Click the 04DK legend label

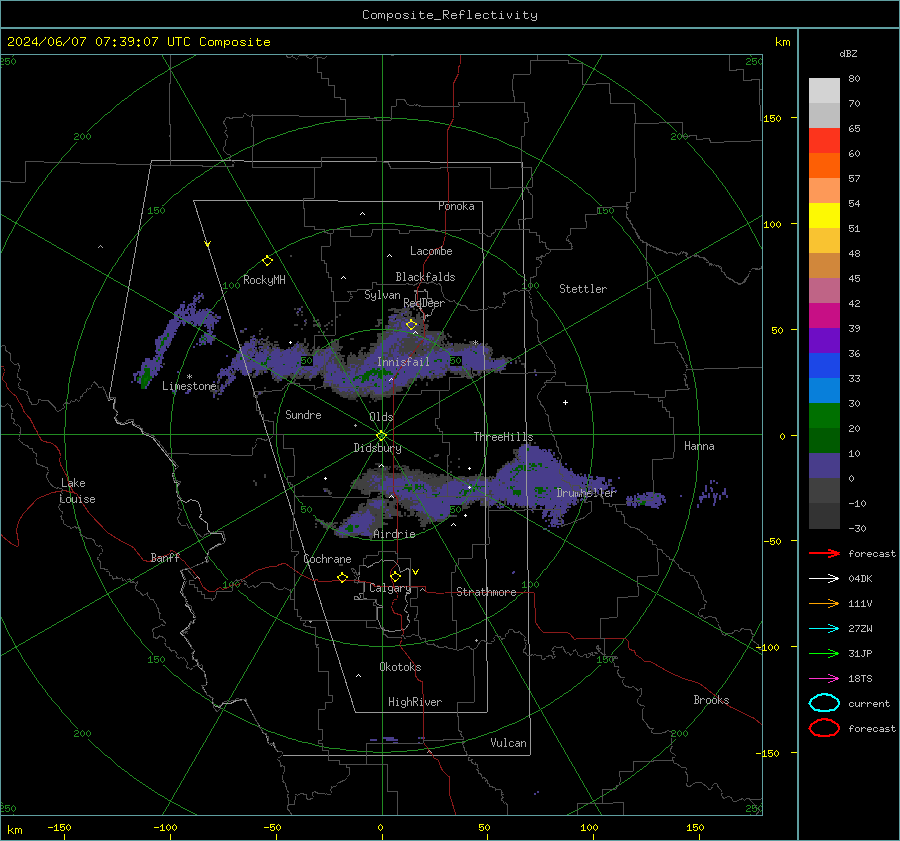pyautogui.click(x=860, y=578)
